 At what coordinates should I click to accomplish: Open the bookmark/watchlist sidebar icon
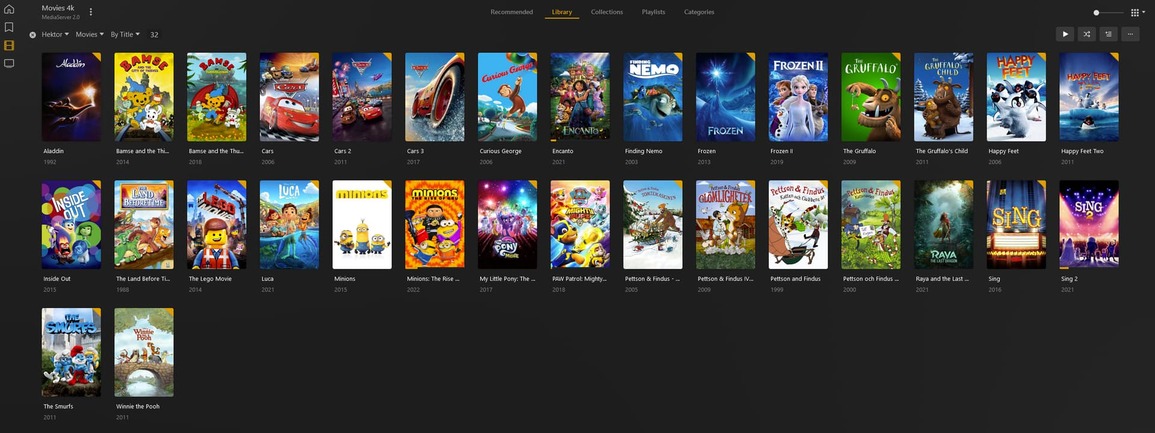click(9, 27)
